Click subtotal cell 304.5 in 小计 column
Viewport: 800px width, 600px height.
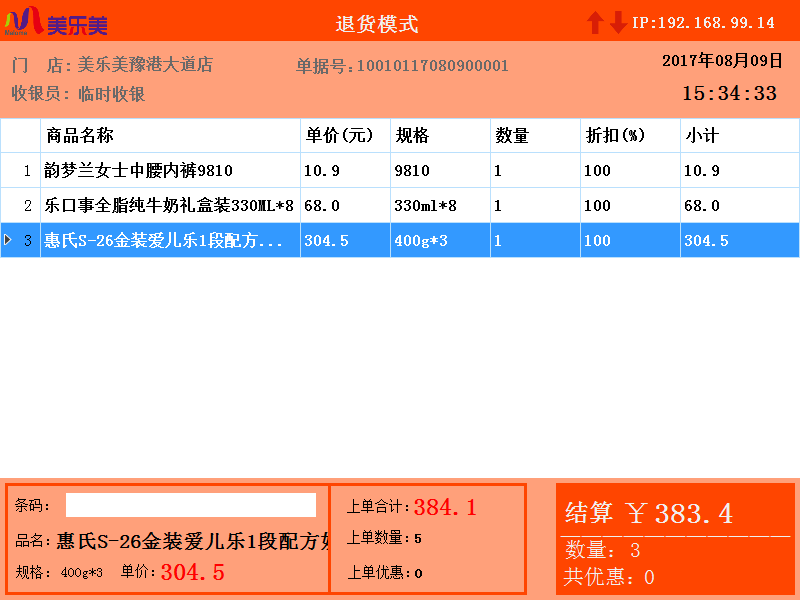(740, 240)
